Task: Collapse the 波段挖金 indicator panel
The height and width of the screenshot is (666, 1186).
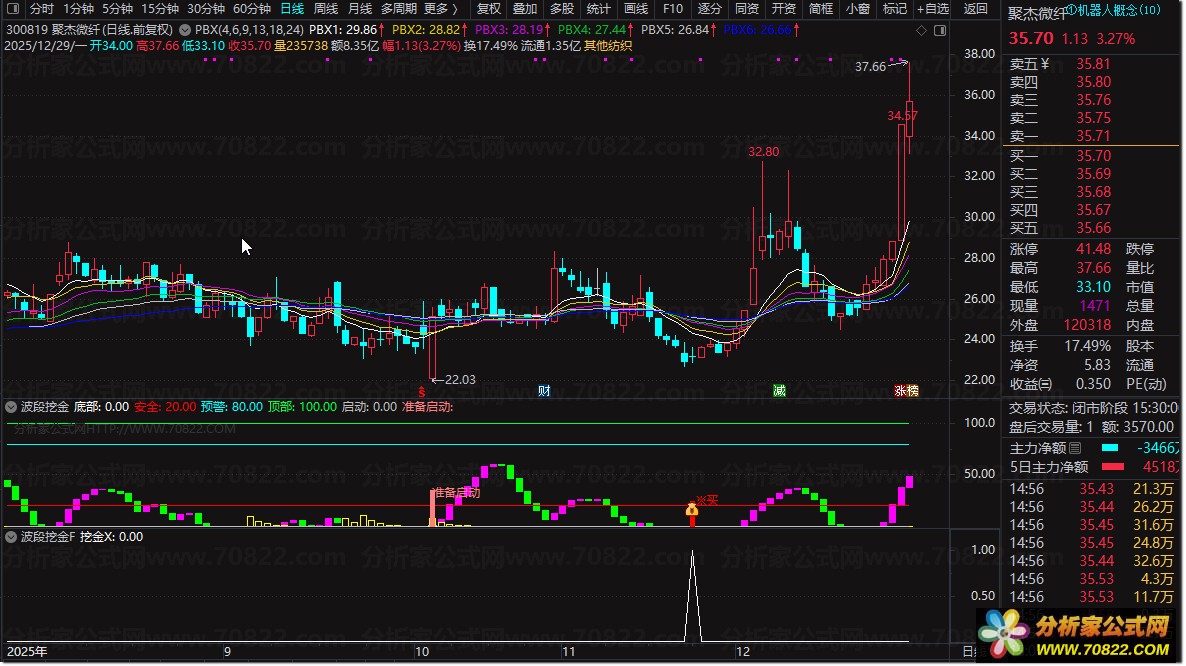Action: pyautogui.click(x=11, y=407)
